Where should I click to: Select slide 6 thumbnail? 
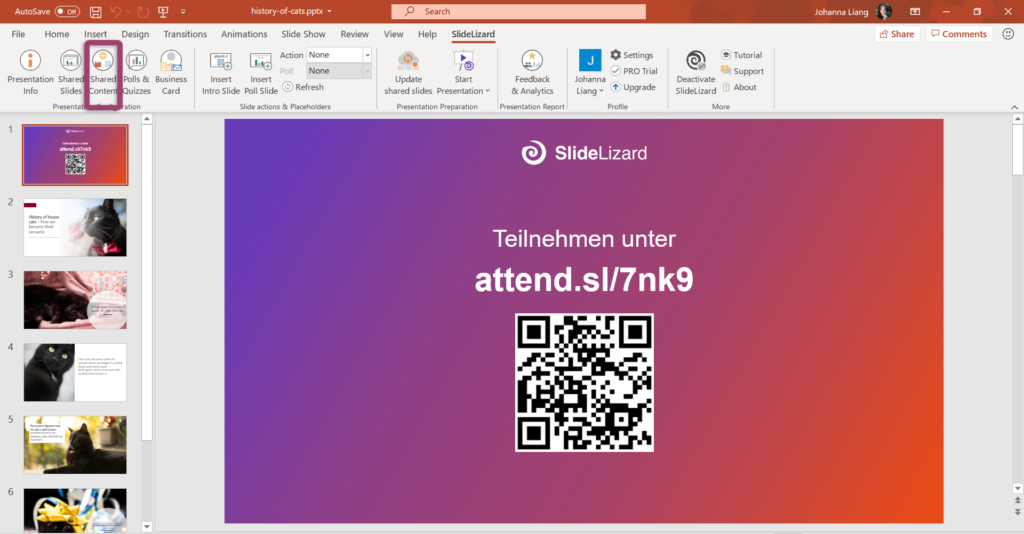(75, 510)
